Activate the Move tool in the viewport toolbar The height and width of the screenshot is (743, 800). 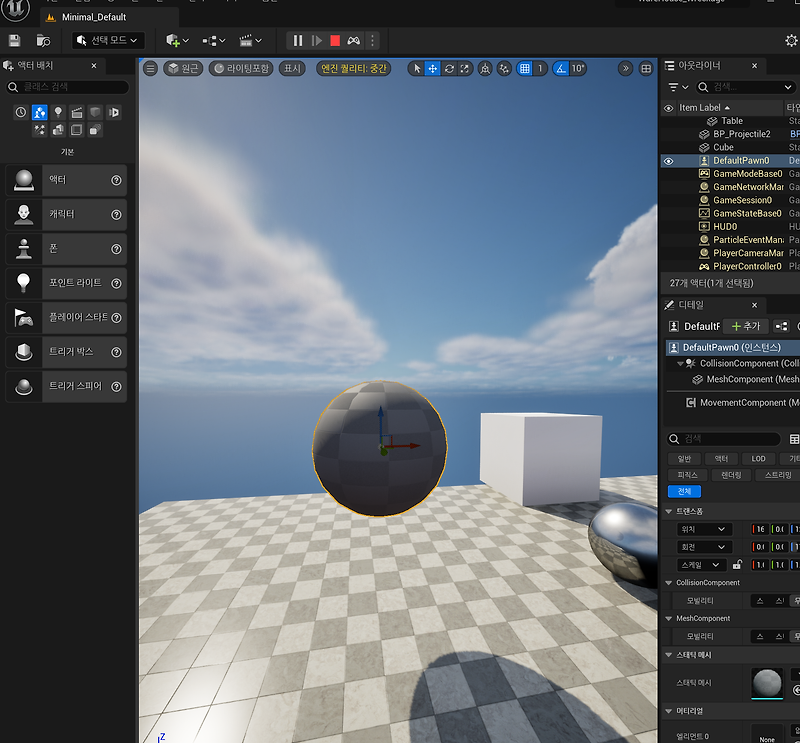tap(433, 68)
